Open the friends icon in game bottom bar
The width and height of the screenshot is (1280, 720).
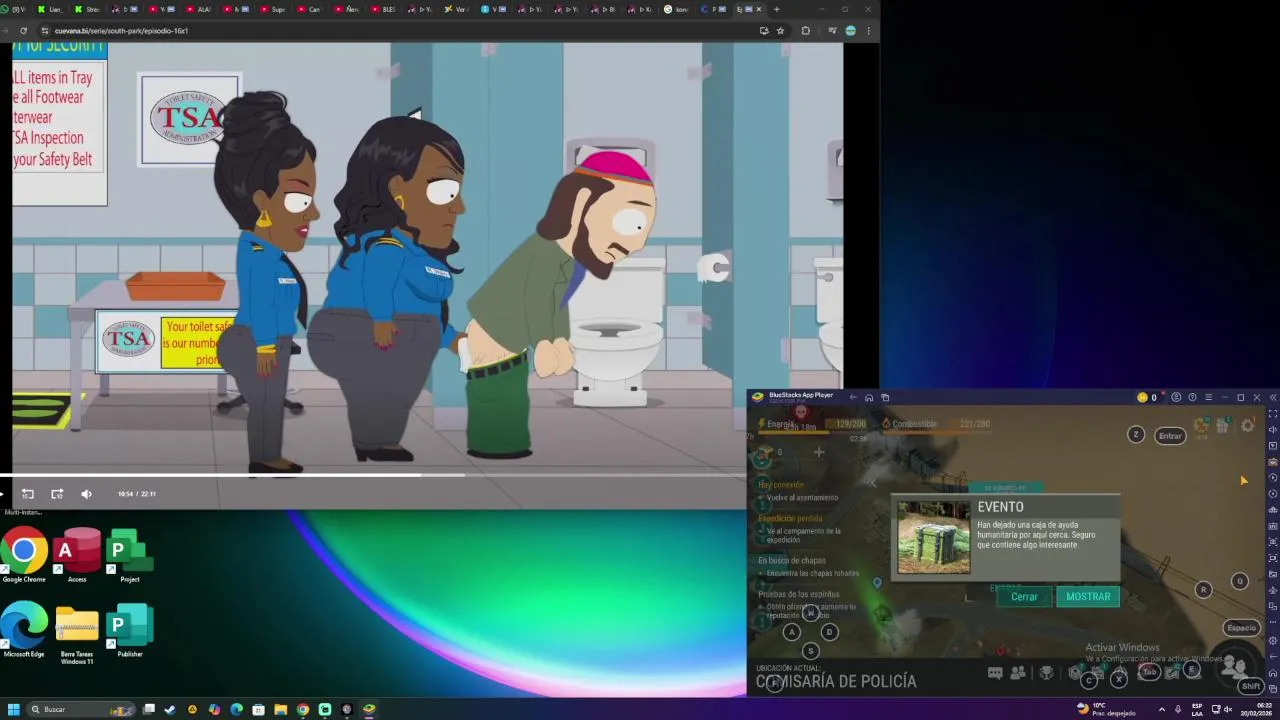(1018, 673)
